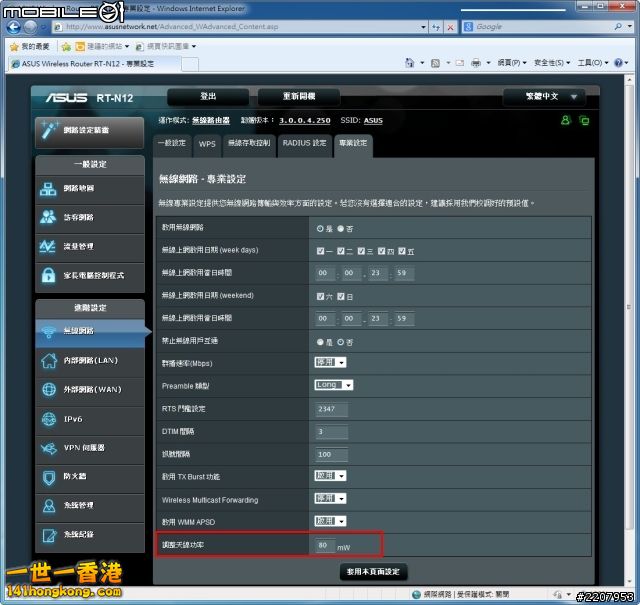The width and height of the screenshot is (640, 605).
Task: Select 是 radio for enabling wireless radio
Action: click(321, 228)
